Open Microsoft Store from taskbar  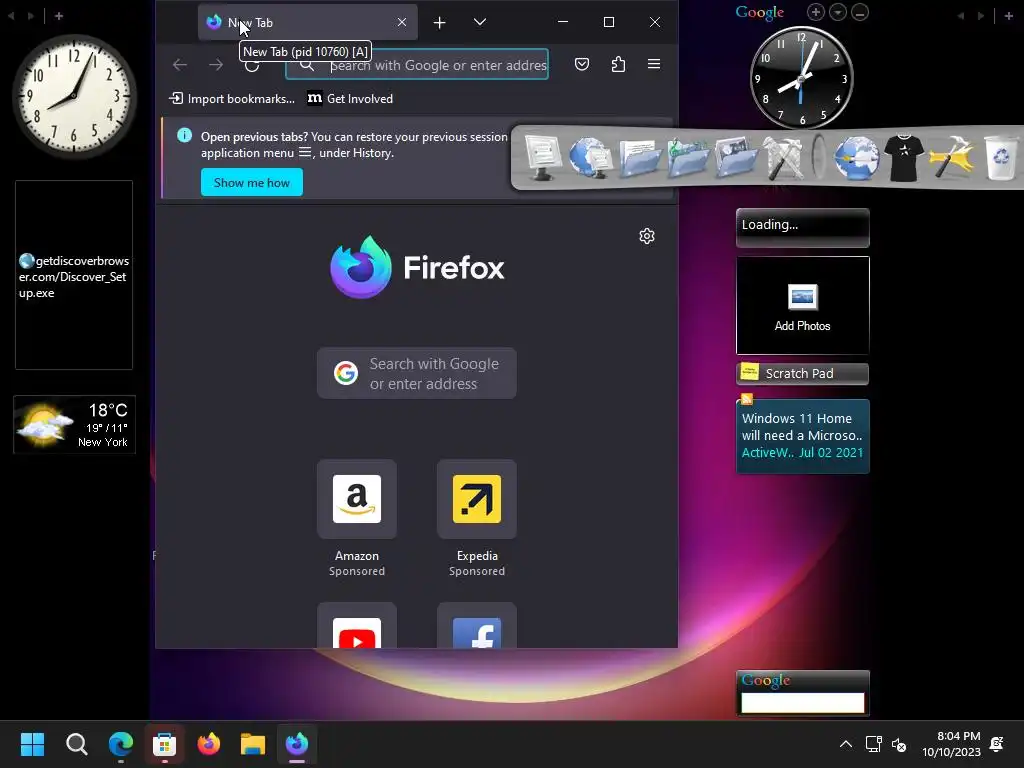pos(165,744)
